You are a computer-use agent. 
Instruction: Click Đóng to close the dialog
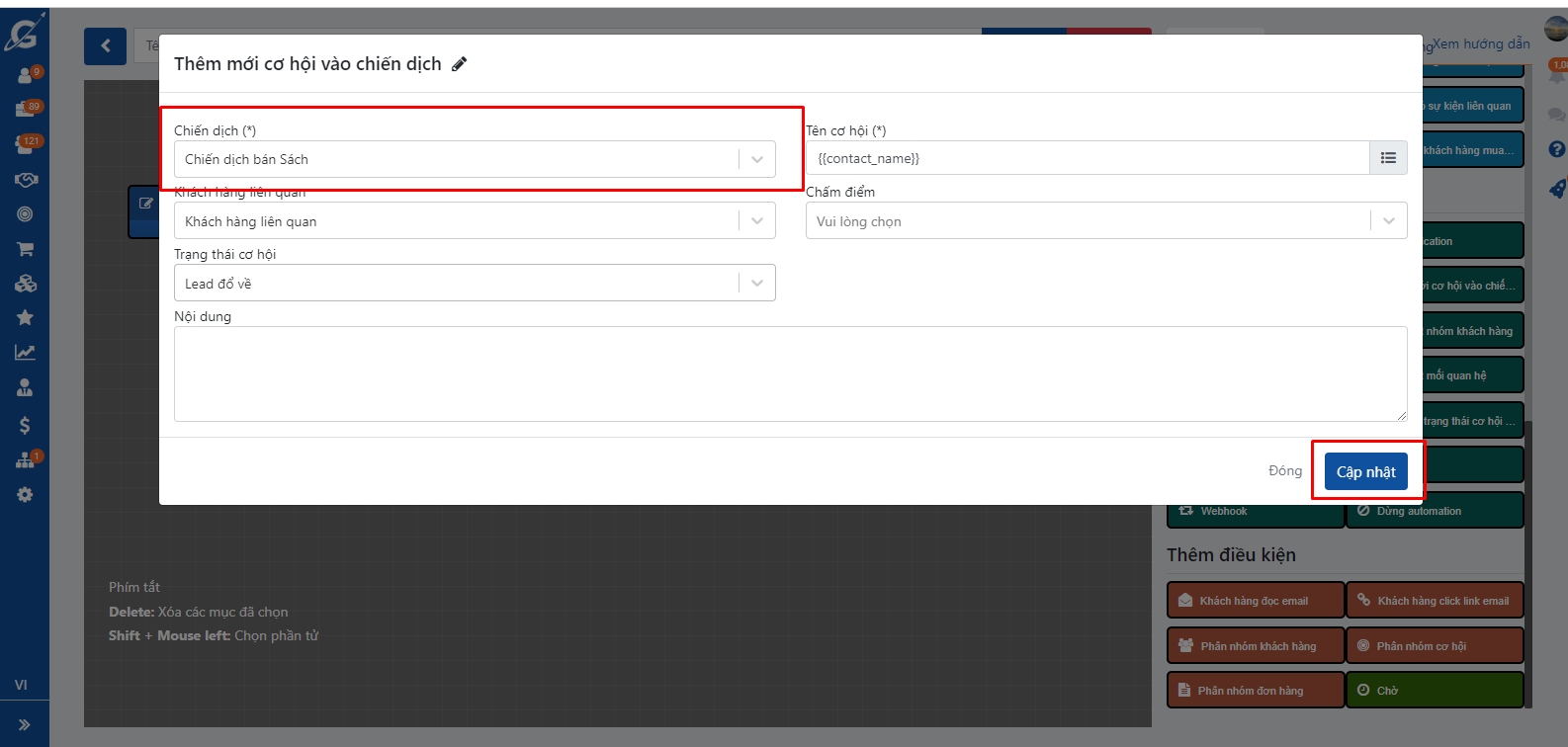[x=1284, y=471]
